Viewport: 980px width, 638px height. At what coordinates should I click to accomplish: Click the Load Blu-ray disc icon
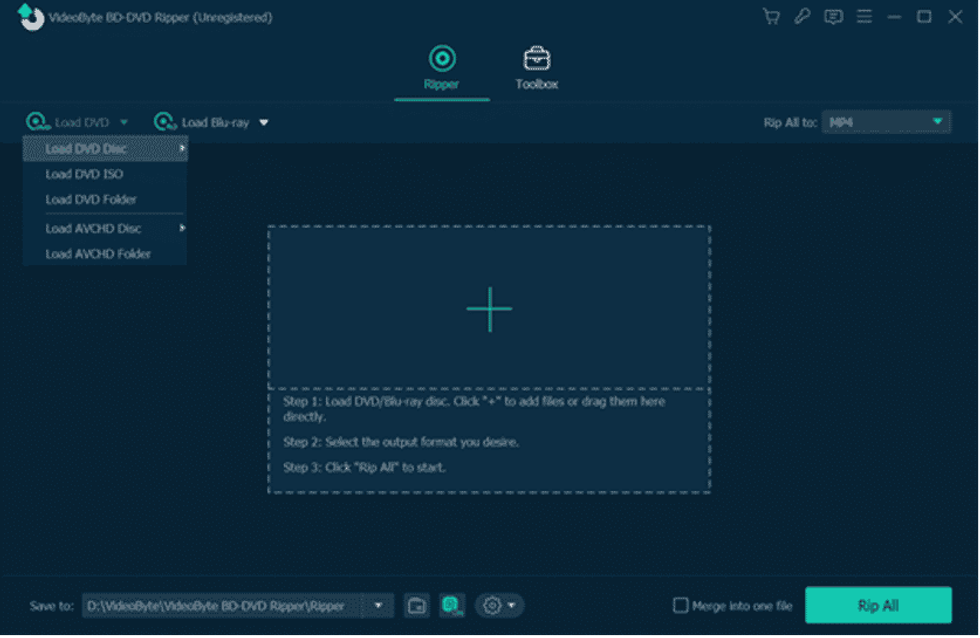164,121
